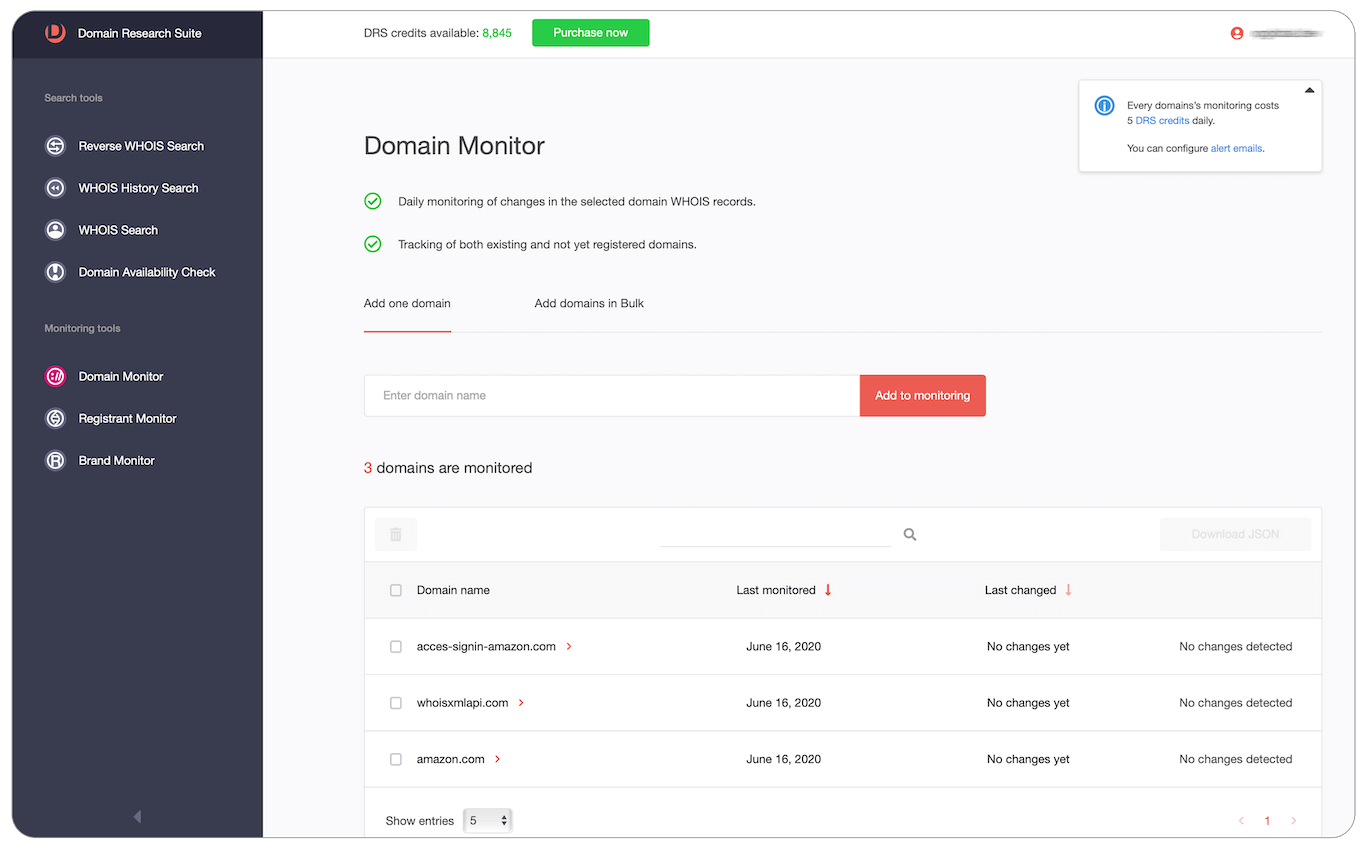The image size is (1366, 850).
Task: Click Domain Research Suite title text
Action: tap(140, 33)
